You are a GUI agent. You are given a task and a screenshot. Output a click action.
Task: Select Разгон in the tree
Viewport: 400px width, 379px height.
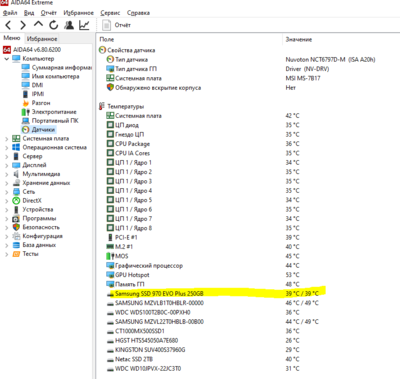point(41,103)
